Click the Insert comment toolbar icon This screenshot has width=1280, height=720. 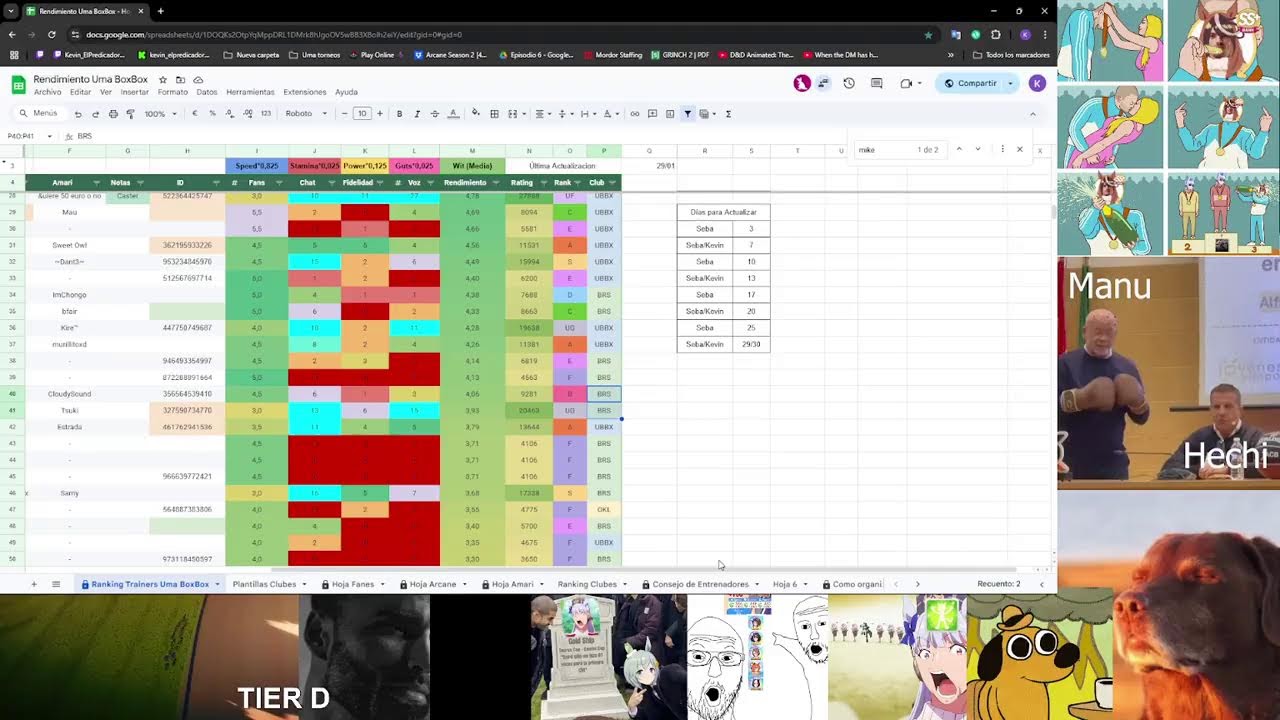coord(652,114)
